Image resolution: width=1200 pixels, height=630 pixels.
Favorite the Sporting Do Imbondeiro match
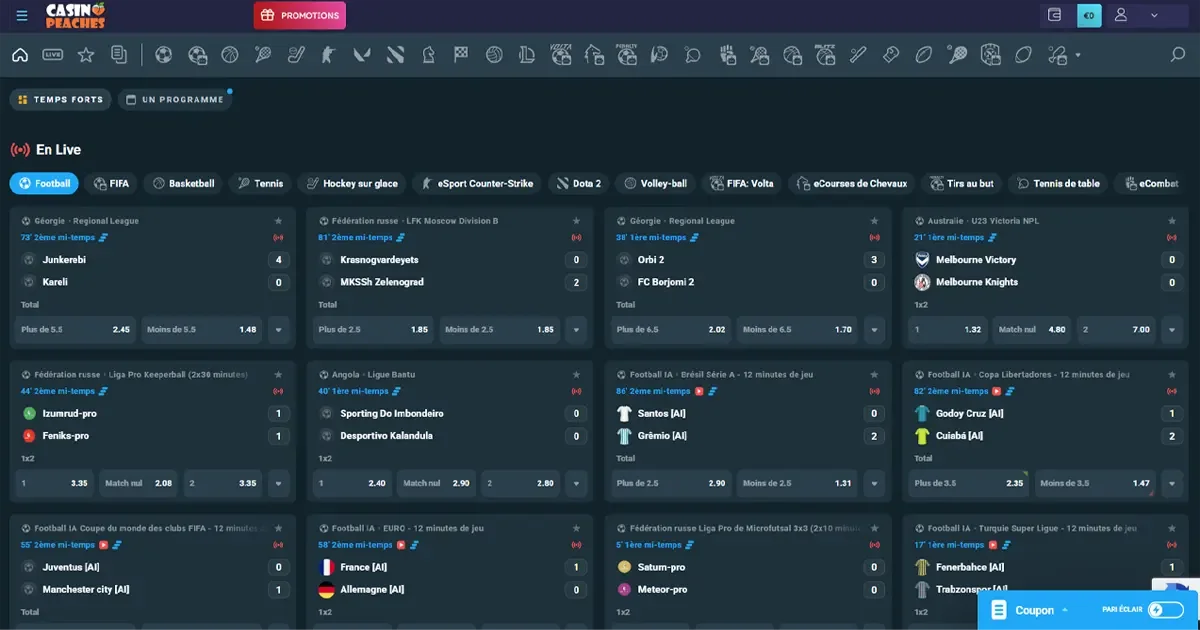(x=576, y=375)
